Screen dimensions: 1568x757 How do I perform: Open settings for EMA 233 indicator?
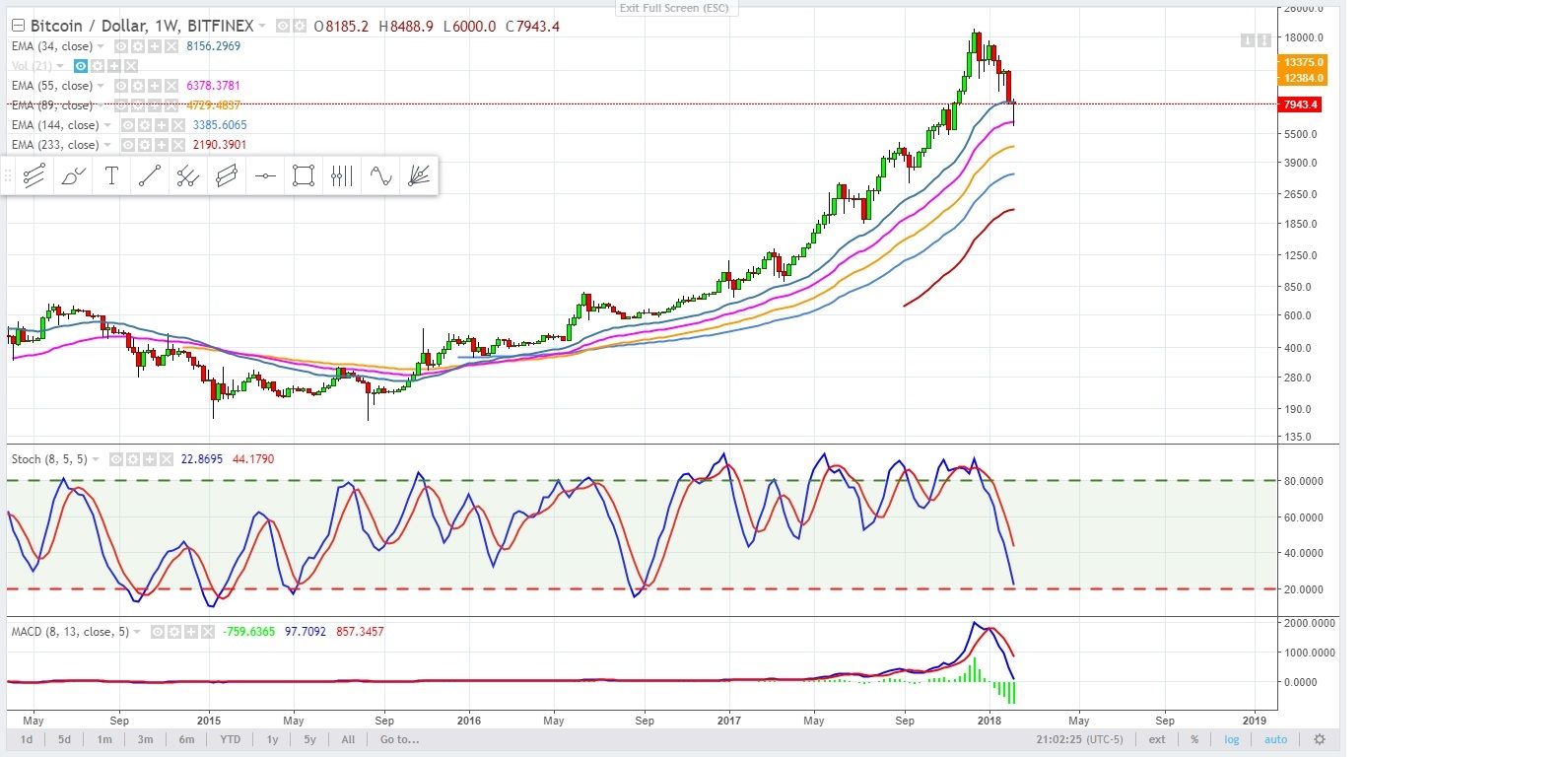click(x=145, y=145)
